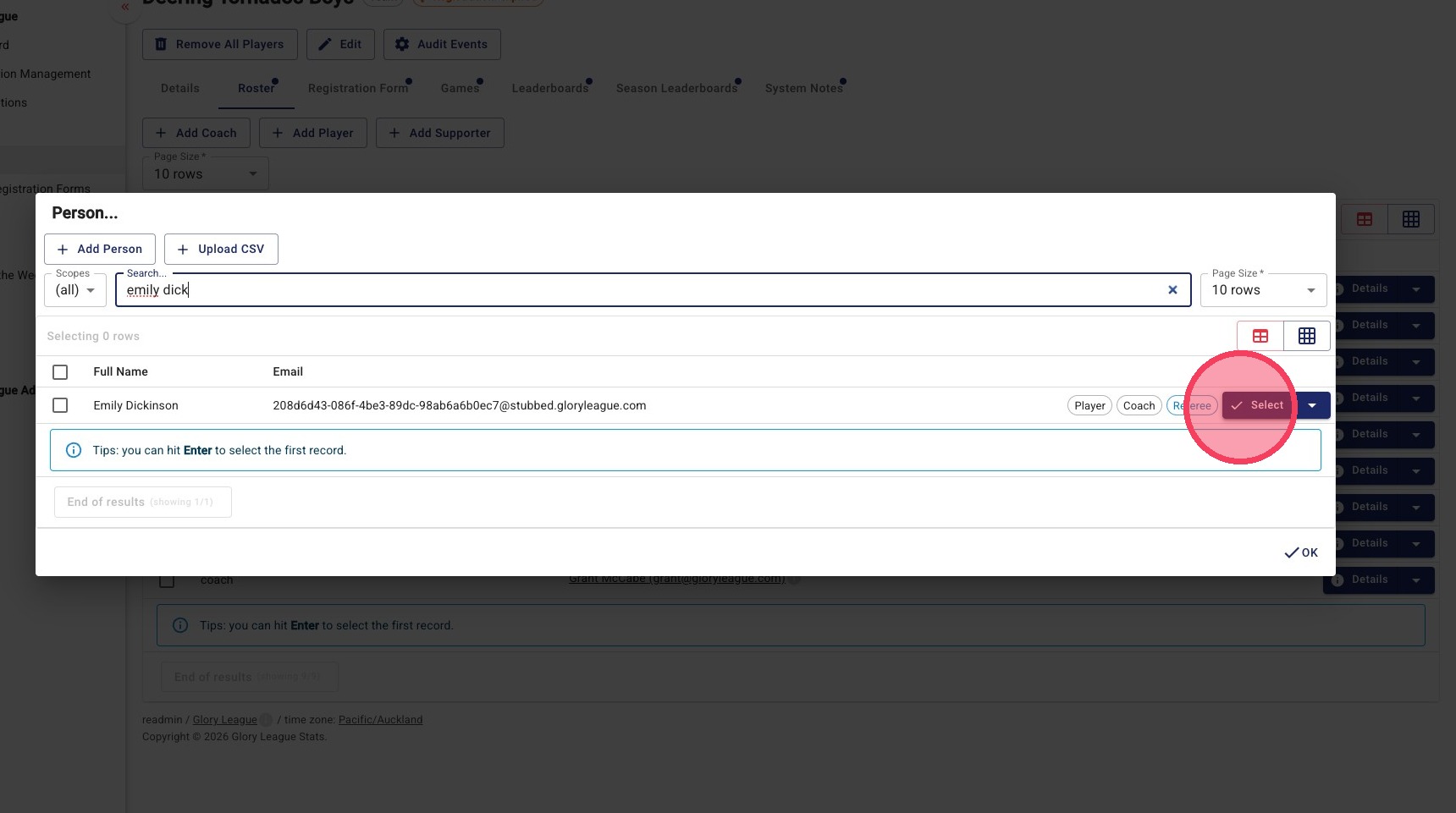Click the Player tag chip

pos(1089,405)
